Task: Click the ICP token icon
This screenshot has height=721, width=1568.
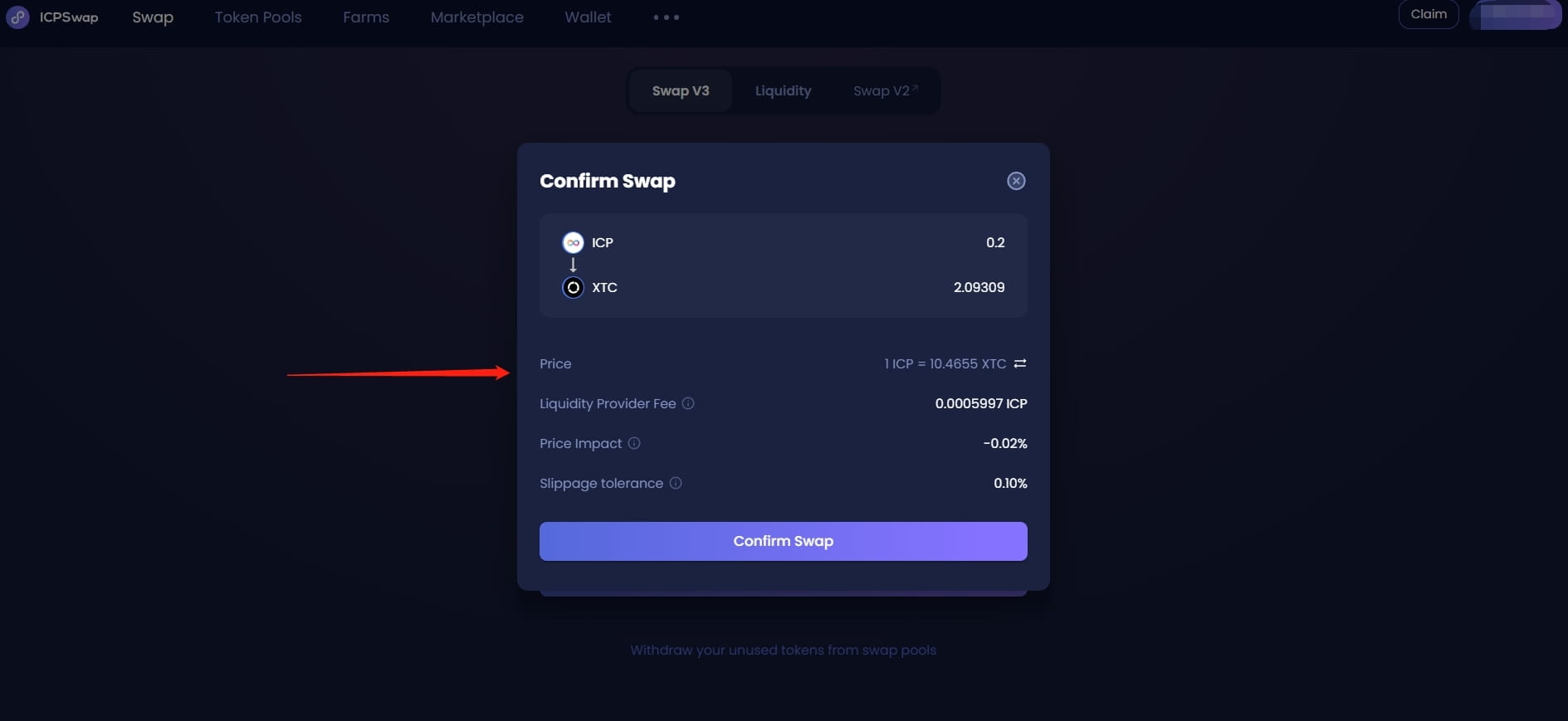Action: click(x=573, y=242)
